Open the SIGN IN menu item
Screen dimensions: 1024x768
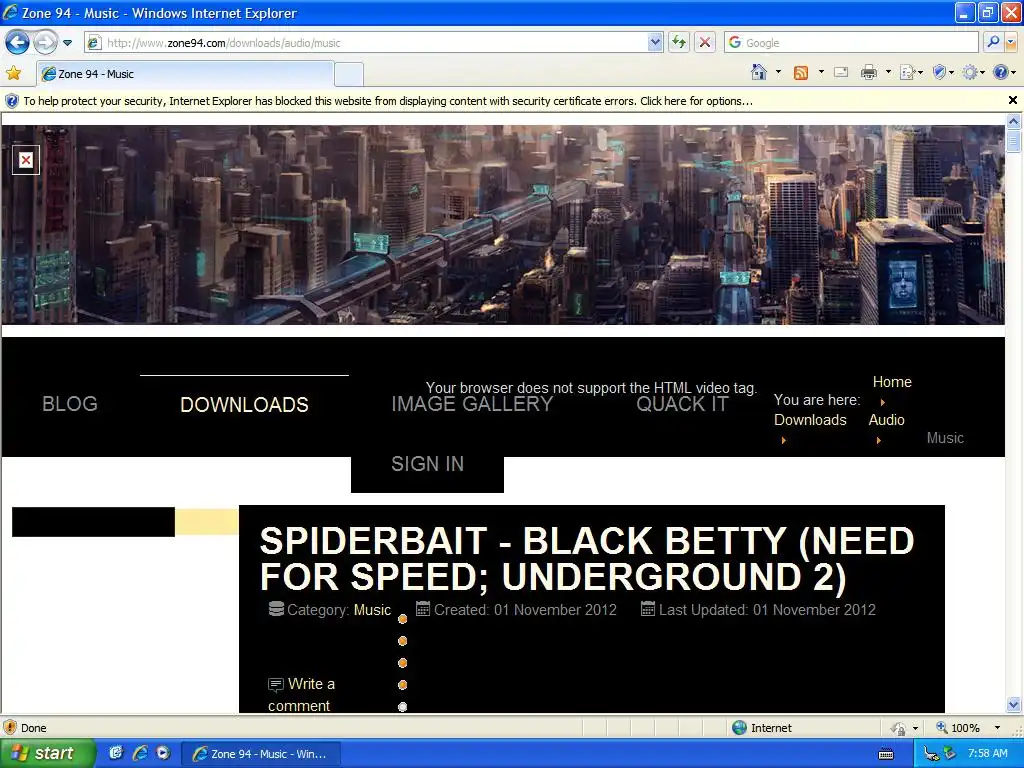427,464
